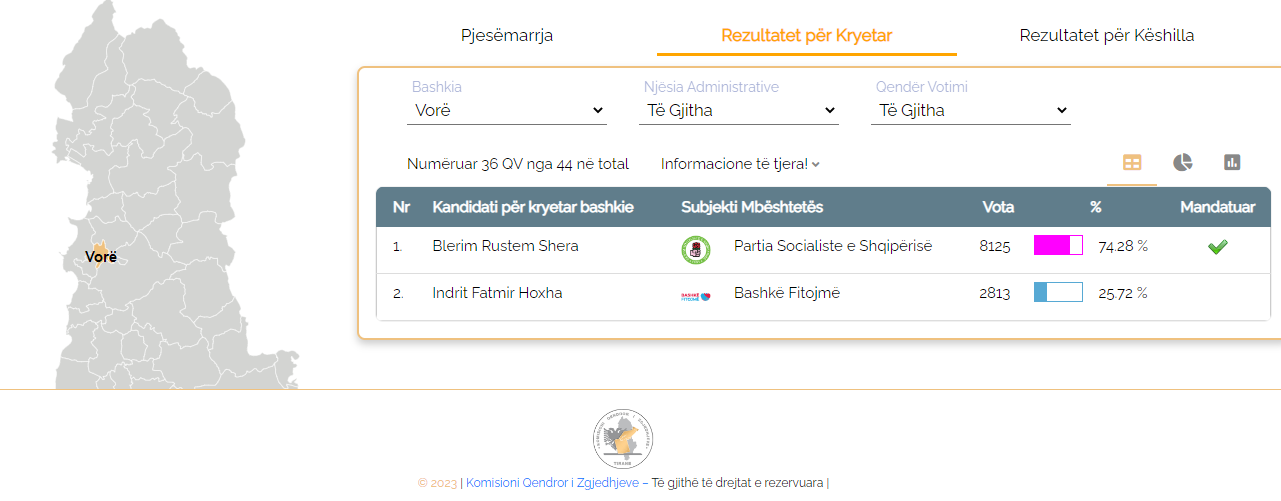Click the blue 25.72% progress bar

pos(1058,293)
